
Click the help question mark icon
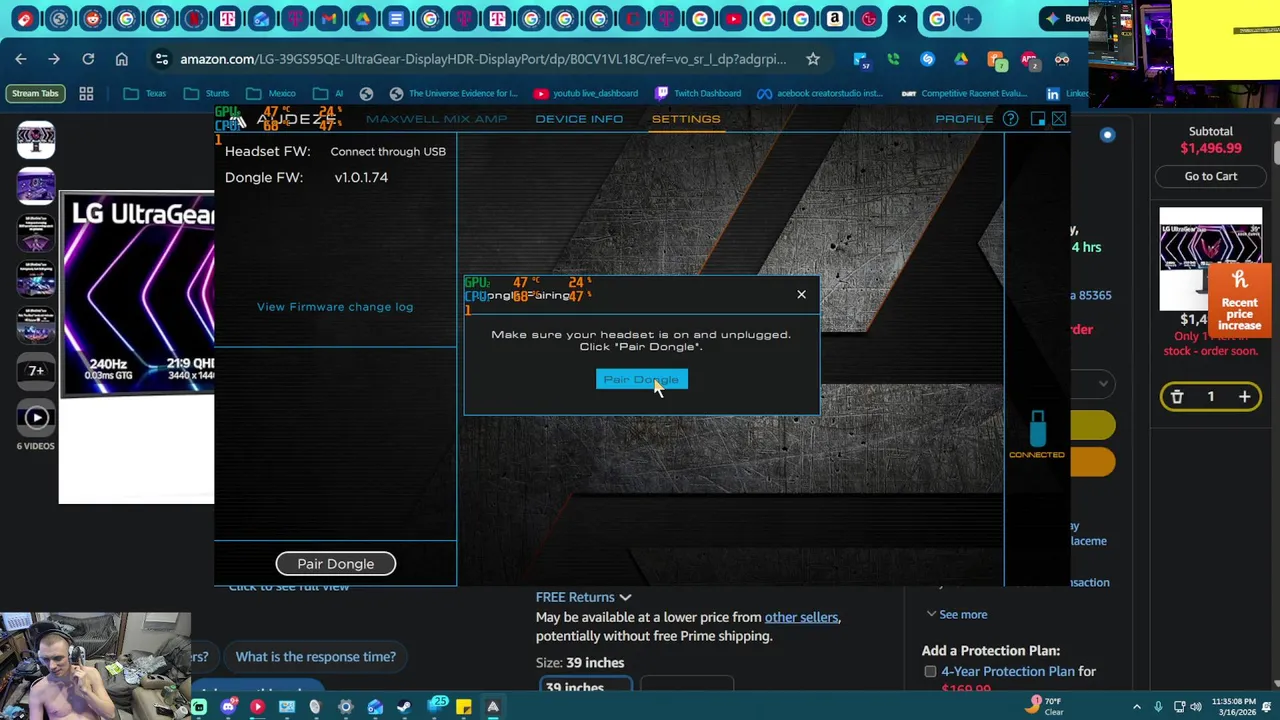(1011, 119)
